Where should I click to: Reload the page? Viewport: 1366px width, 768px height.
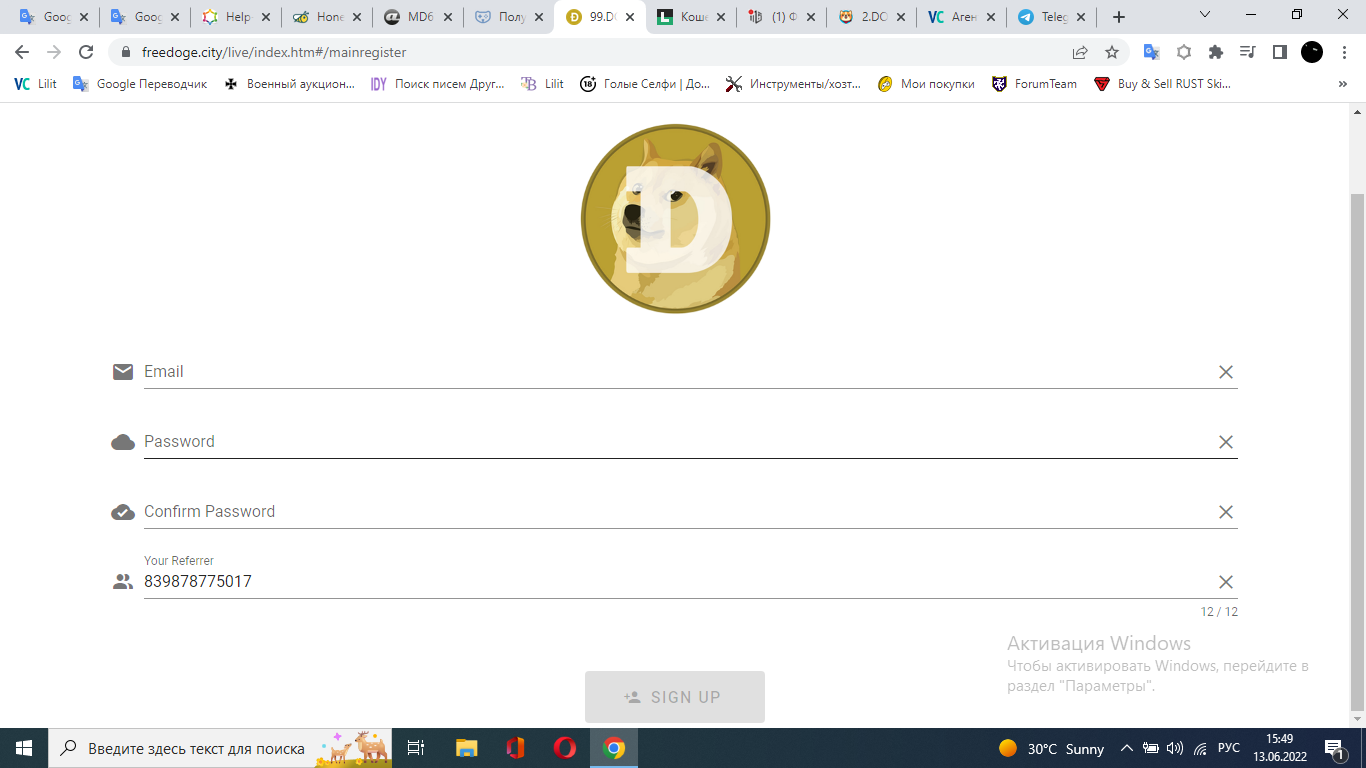pos(86,52)
